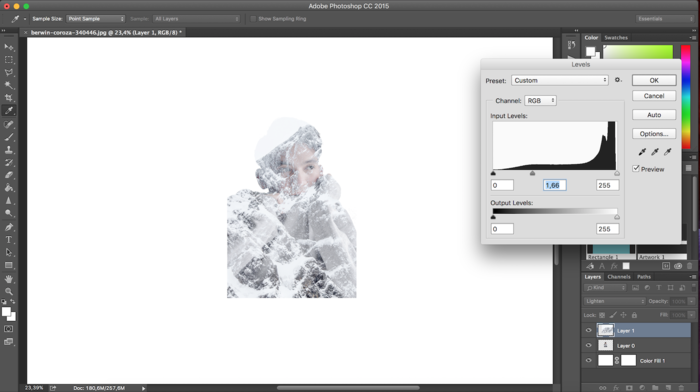Select the Clone Stamp tool
This screenshot has height=392, width=700.
click(8, 150)
